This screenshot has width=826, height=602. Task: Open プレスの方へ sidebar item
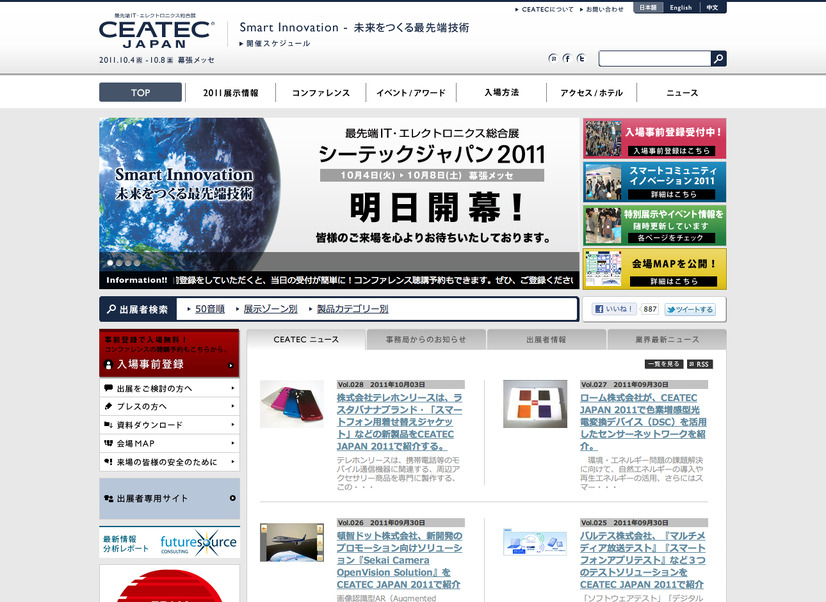169,406
